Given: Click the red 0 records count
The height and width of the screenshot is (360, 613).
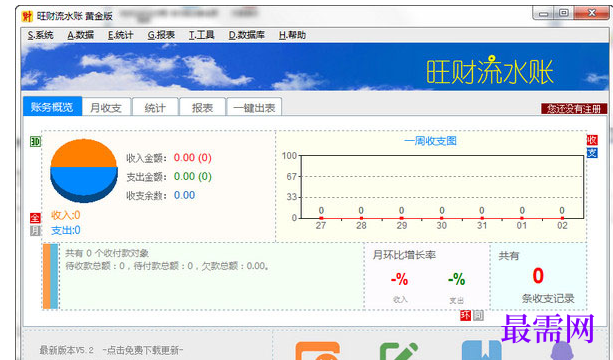Looking at the screenshot, I should [x=538, y=276].
